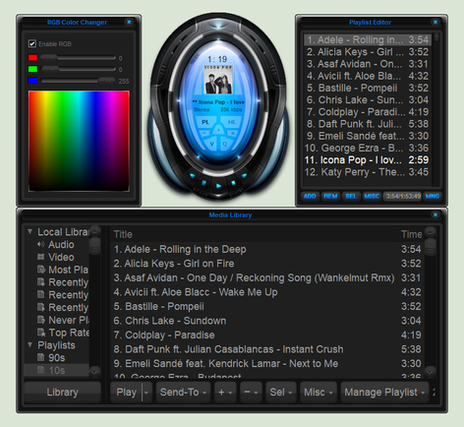The image size is (464, 427).
Task: Click the center play button on player
Action: (x=218, y=186)
